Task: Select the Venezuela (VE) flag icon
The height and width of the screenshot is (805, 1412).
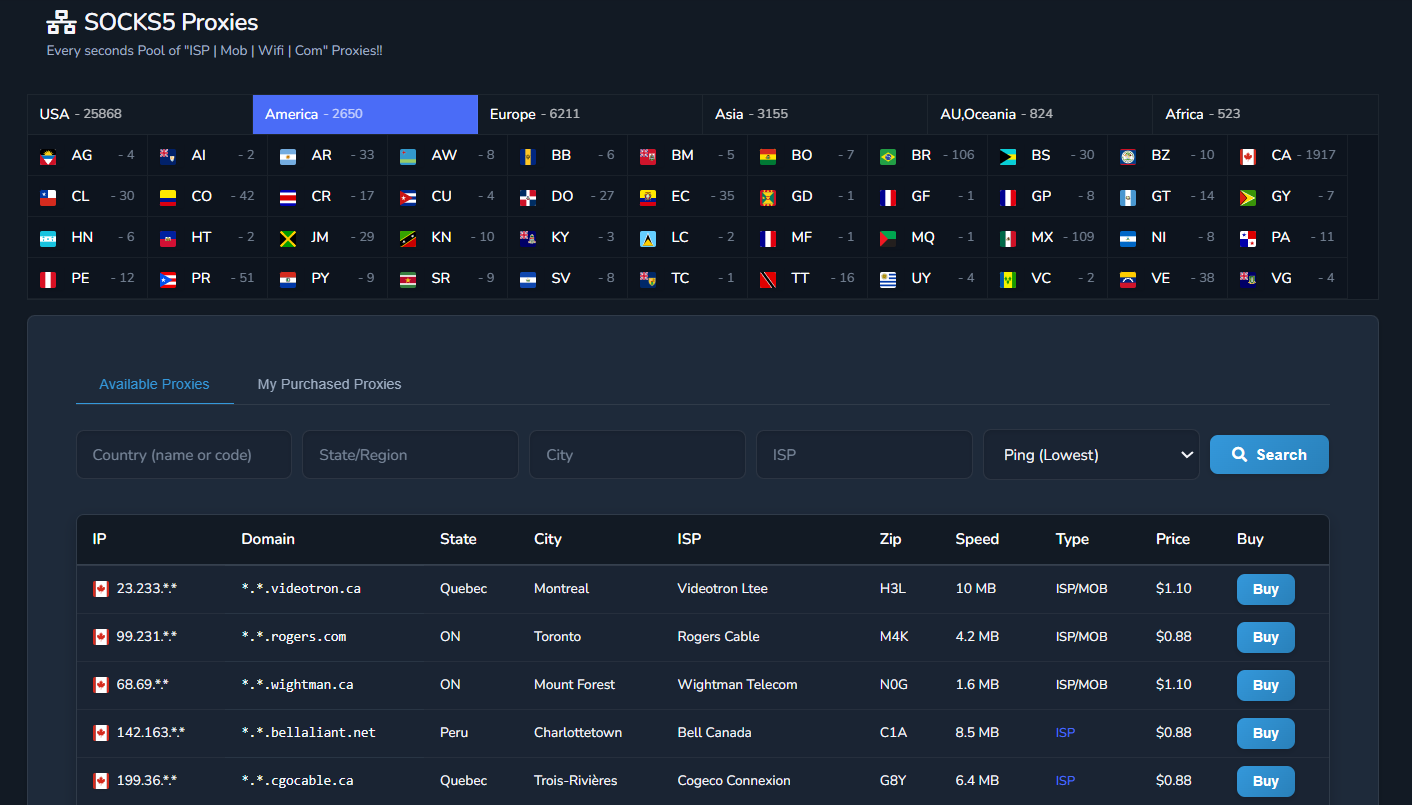Action: [1128, 279]
